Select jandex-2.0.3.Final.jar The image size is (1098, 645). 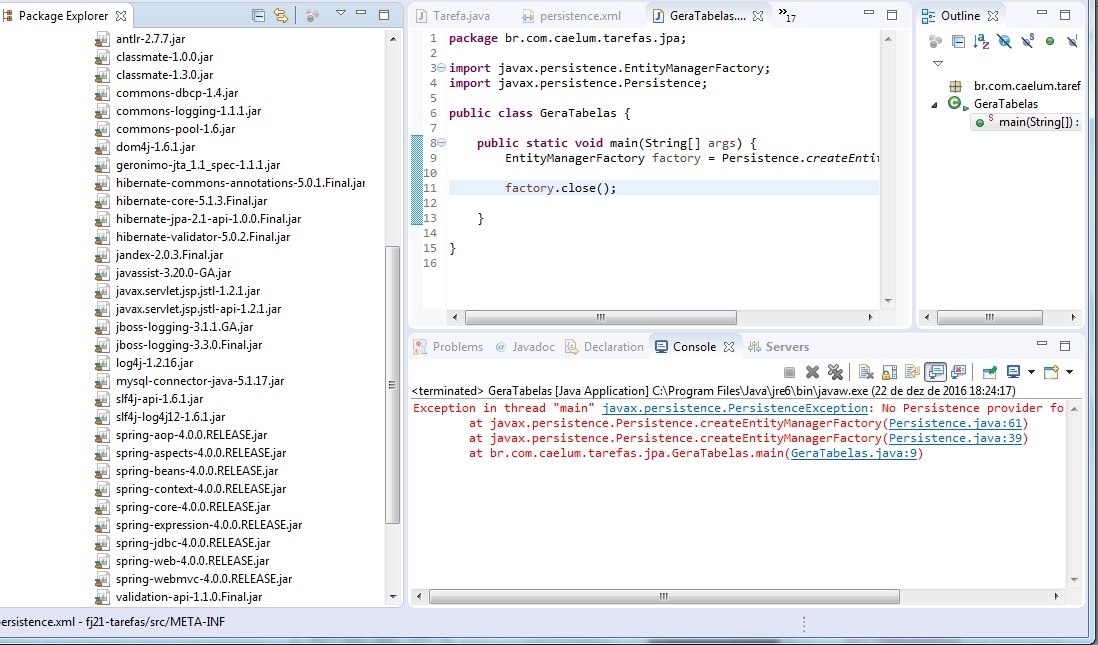[169, 255]
